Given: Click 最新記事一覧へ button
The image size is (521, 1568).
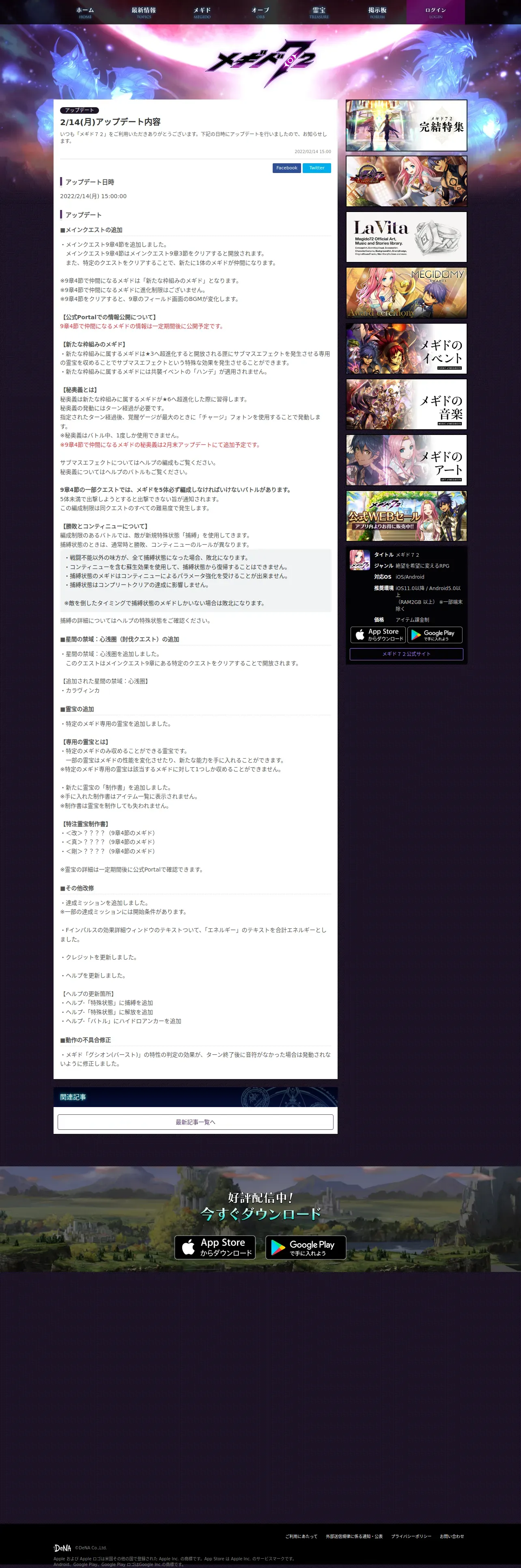Looking at the screenshot, I should 195,1122.
